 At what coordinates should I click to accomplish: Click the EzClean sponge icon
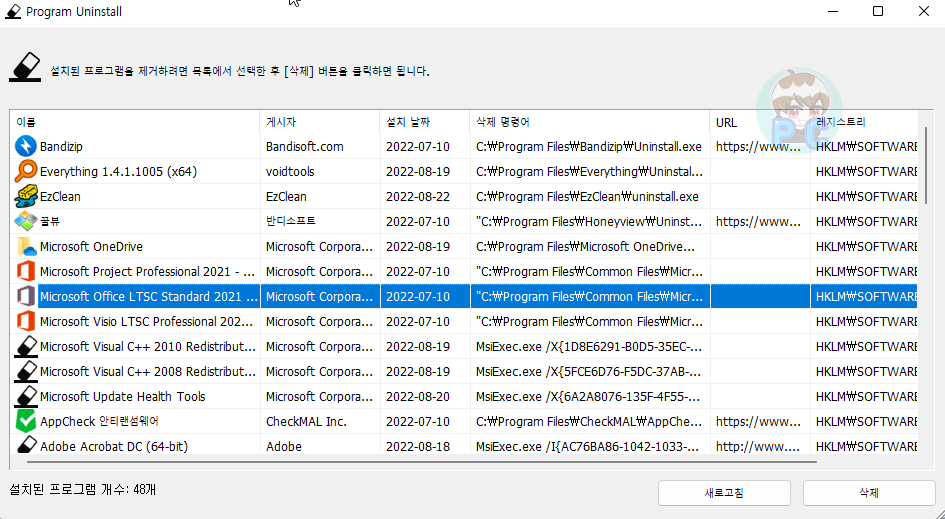point(26,197)
